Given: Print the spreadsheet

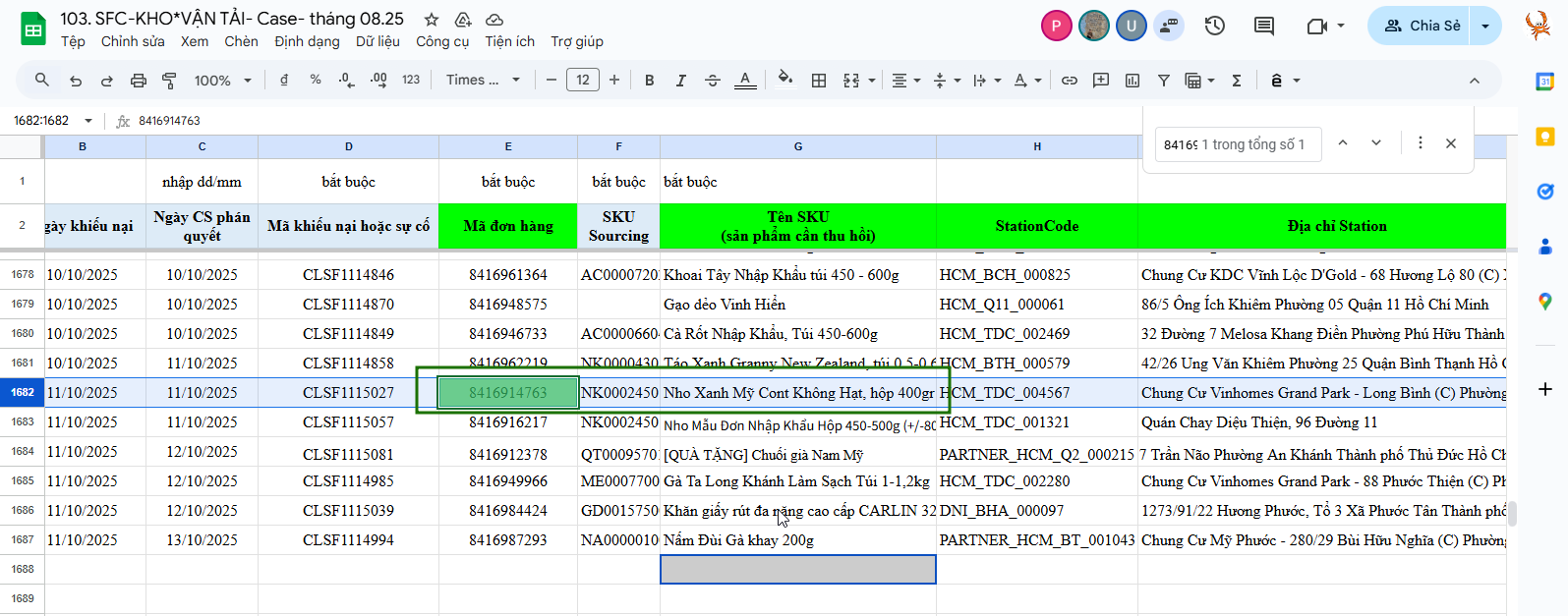Looking at the screenshot, I should point(139,81).
